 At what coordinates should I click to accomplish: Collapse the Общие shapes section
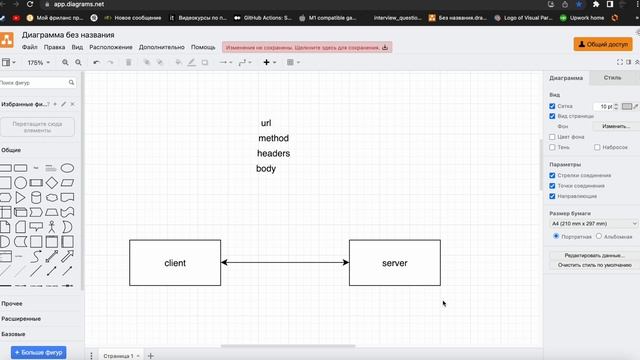click(x=11, y=150)
